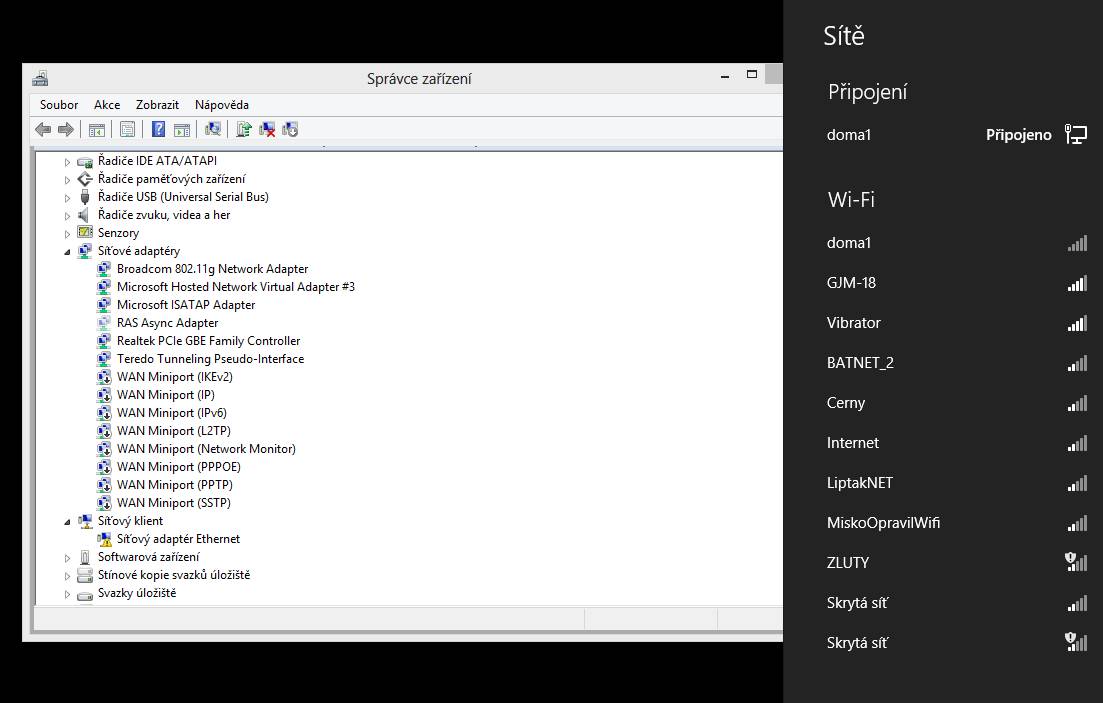Click the Svazky úložiště drive icon
The height and width of the screenshot is (703, 1103).
click(85, 594)
